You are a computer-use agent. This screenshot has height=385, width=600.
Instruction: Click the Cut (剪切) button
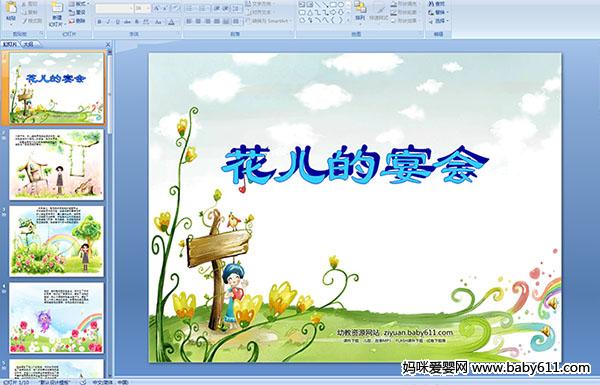30,4
